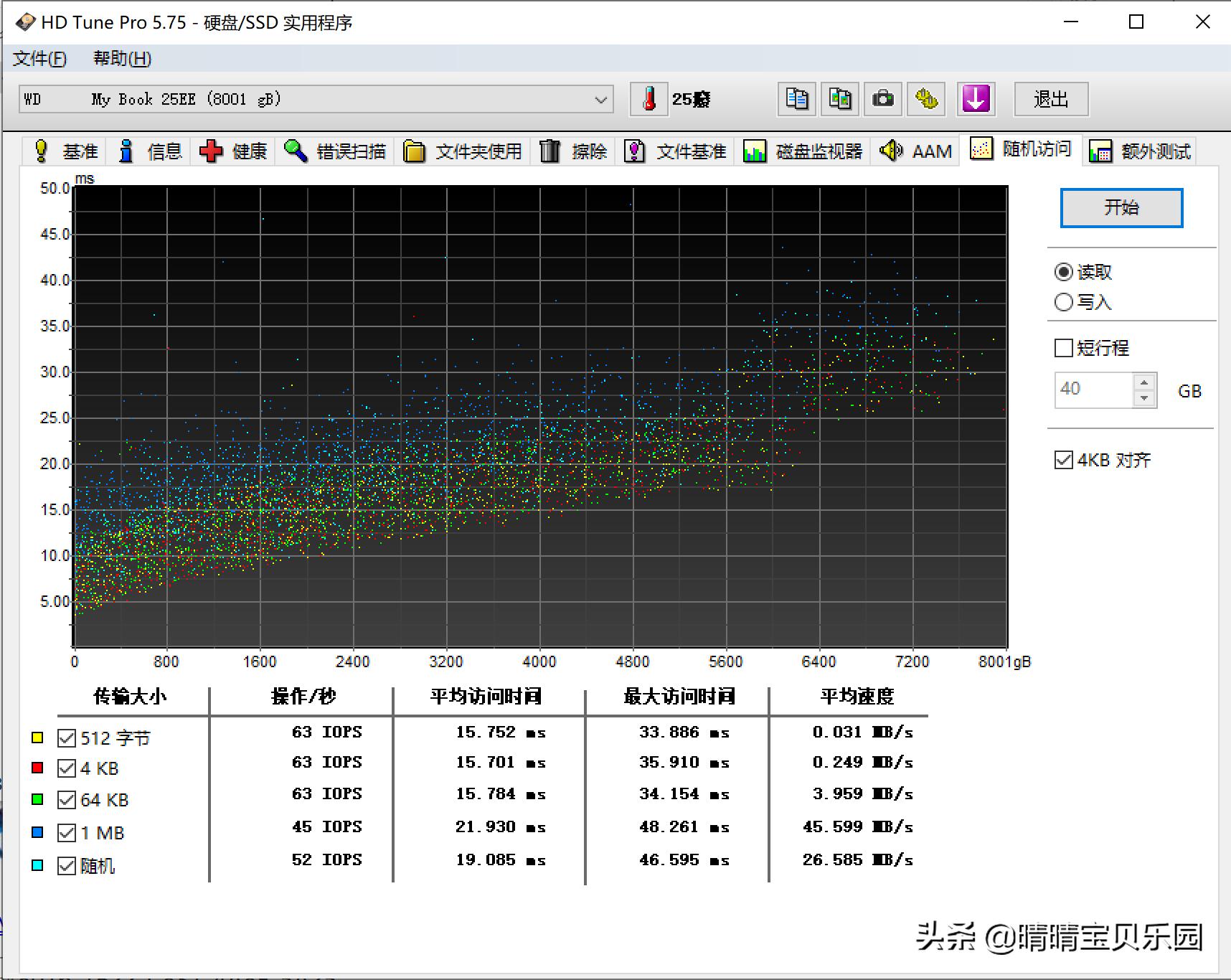The height and width of the screenshot is (980, 1231).
Task: Uncheck the 1 MB transfer size checkbox
Action: [67, 833]
